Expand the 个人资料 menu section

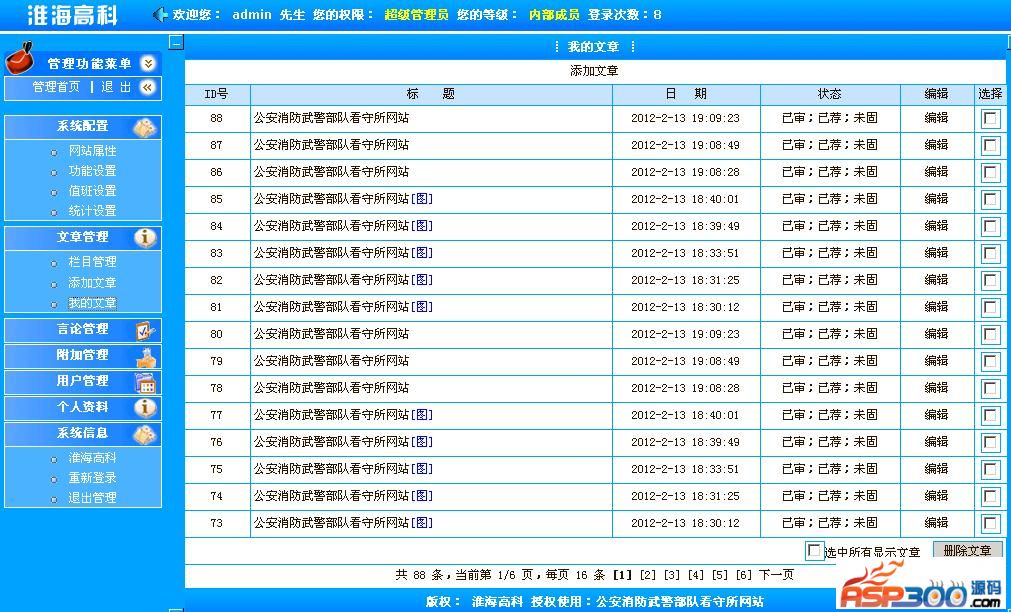[x=83, y=408]
